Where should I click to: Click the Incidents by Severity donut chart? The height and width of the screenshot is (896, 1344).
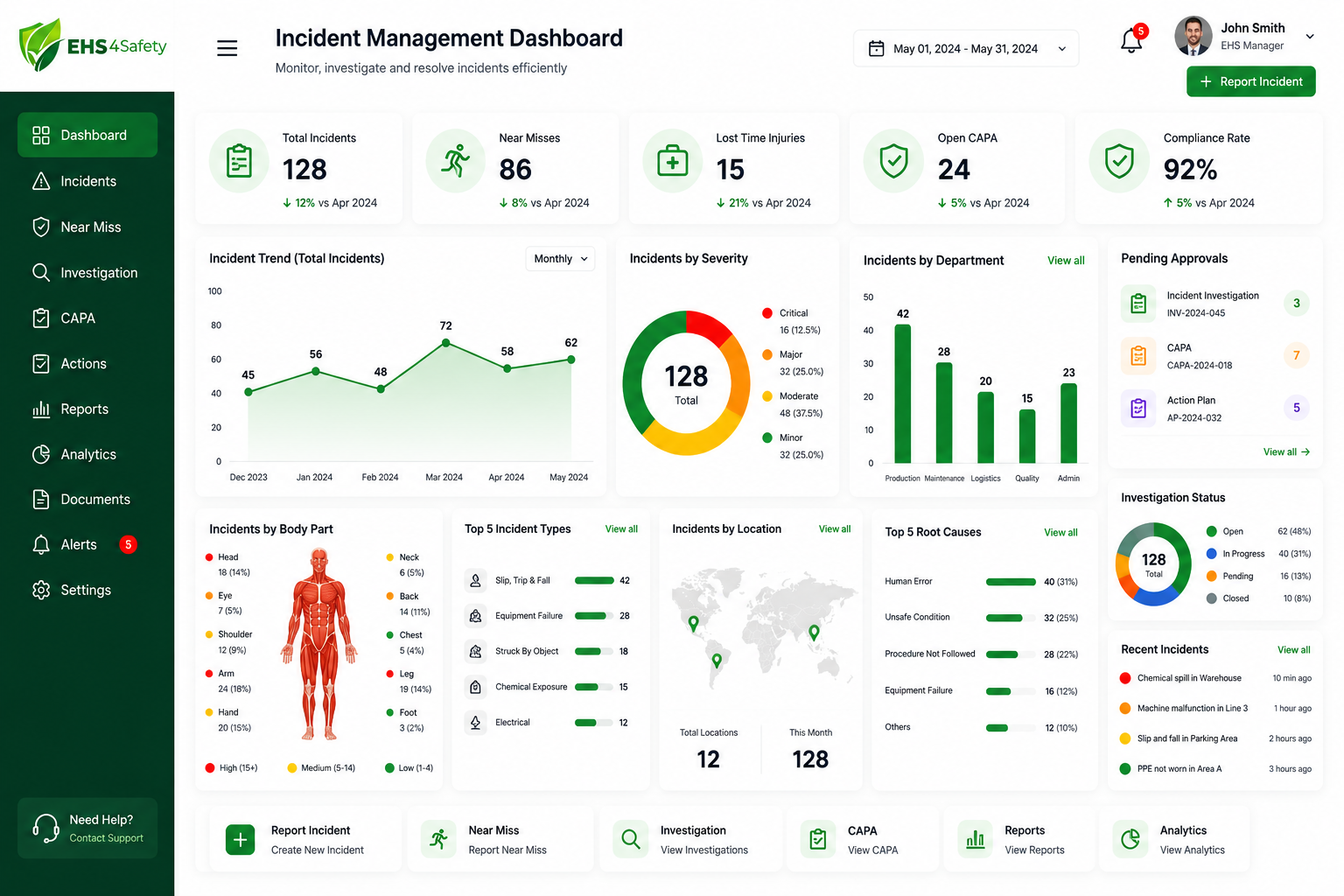(x=686, y=383)
